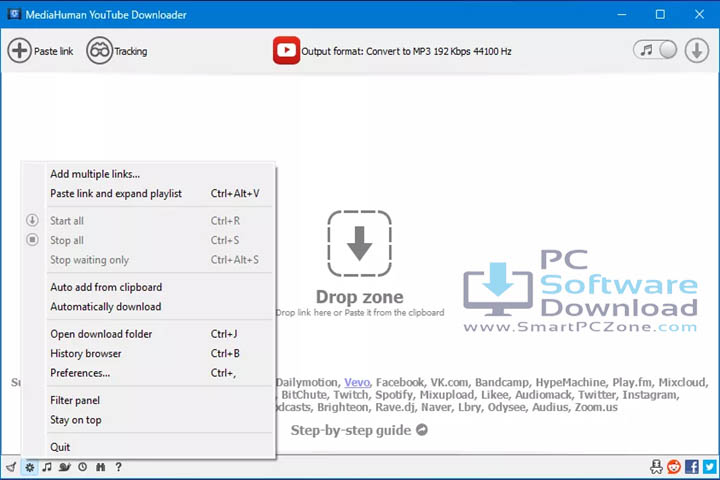720x480 pixels.
Task: Click the arrow icon beside Step-by-step guide
Action: tap(422, 430)
